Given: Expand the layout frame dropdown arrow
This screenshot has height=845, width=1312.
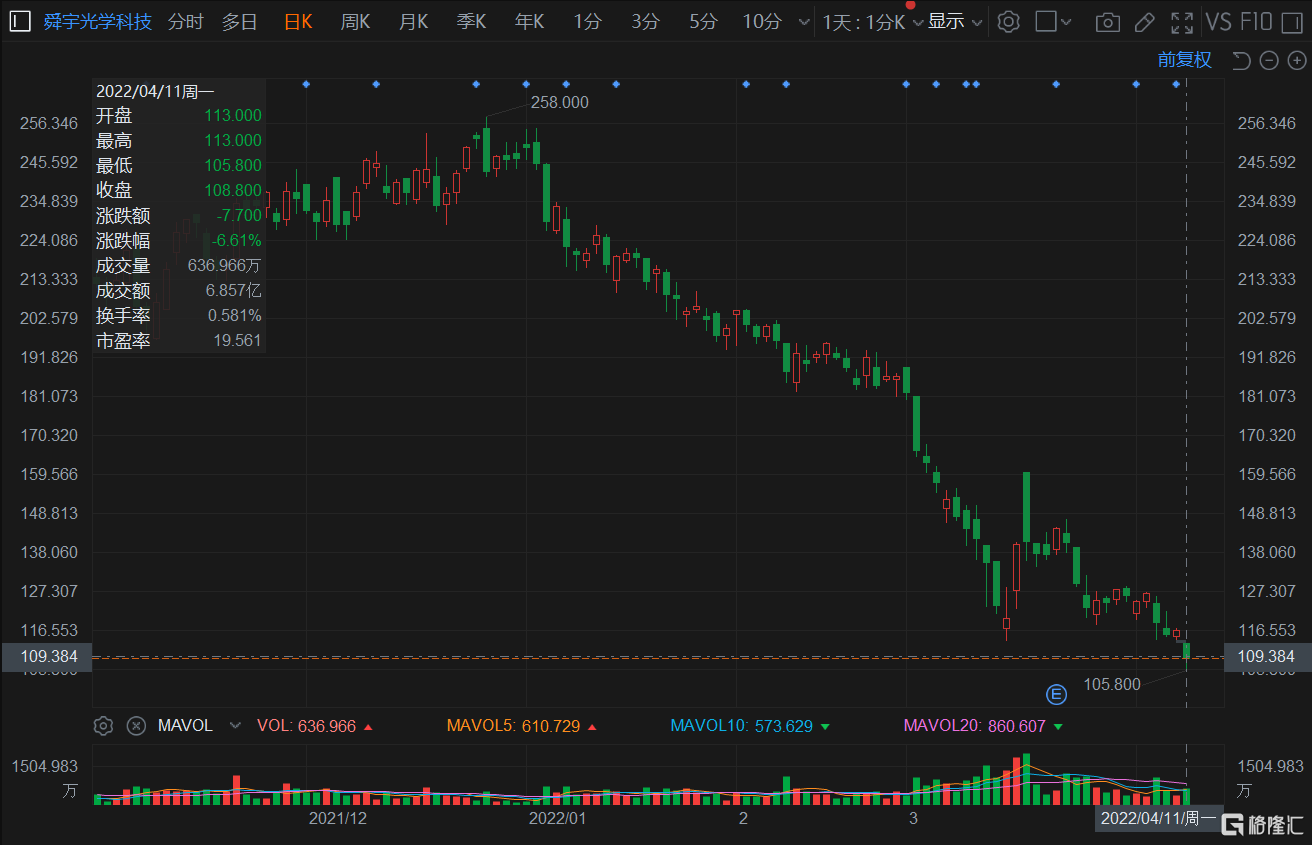Looking at the screenshot, I should coord(1066,22).
